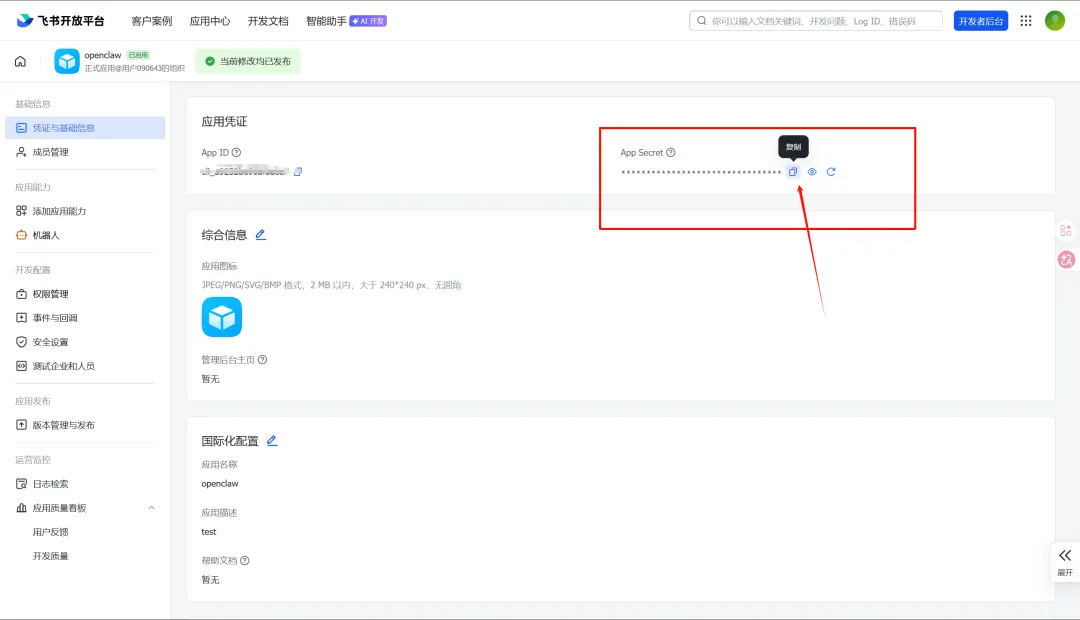Click the openclaw app cube icon
The height and width of the screenshot is (620, 1080).
click(x=67, y=61)
